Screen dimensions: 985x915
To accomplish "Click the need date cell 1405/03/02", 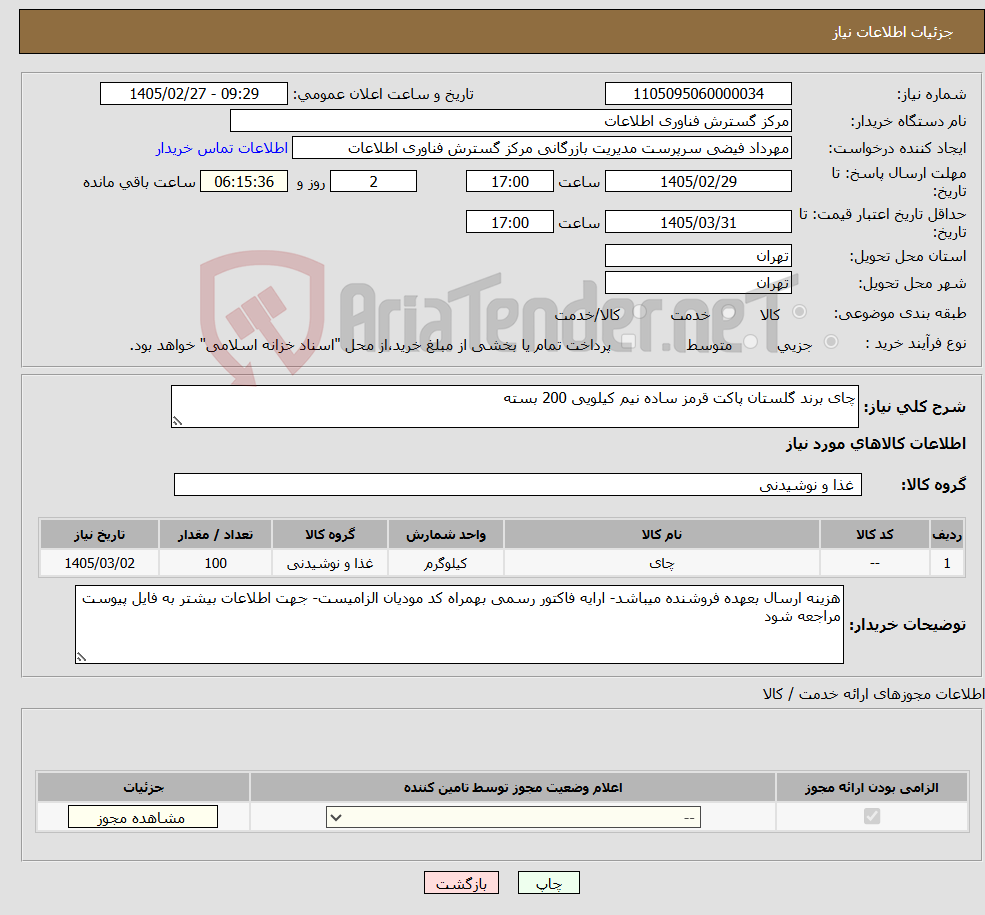I will (99, 563).
